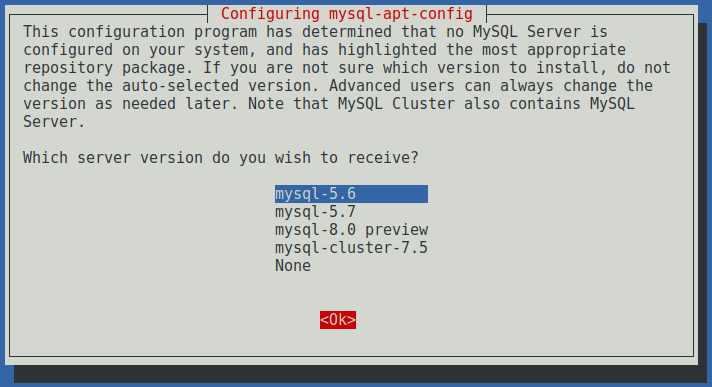712x387 pixels.
Task: Click the dark shadow beneath the dialog
Action: 359,373
